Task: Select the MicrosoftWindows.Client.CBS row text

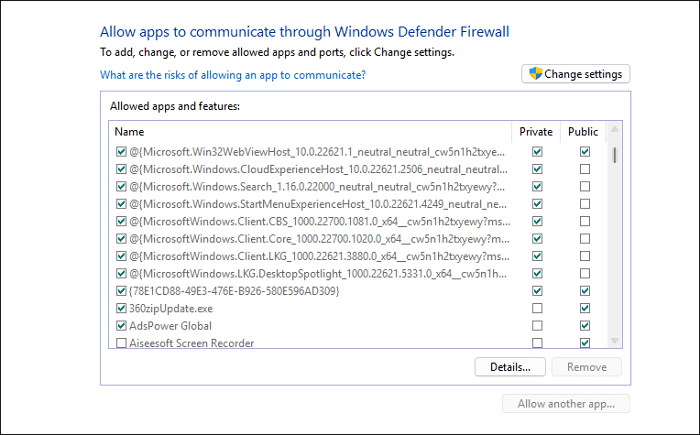Action: (320, 222)
